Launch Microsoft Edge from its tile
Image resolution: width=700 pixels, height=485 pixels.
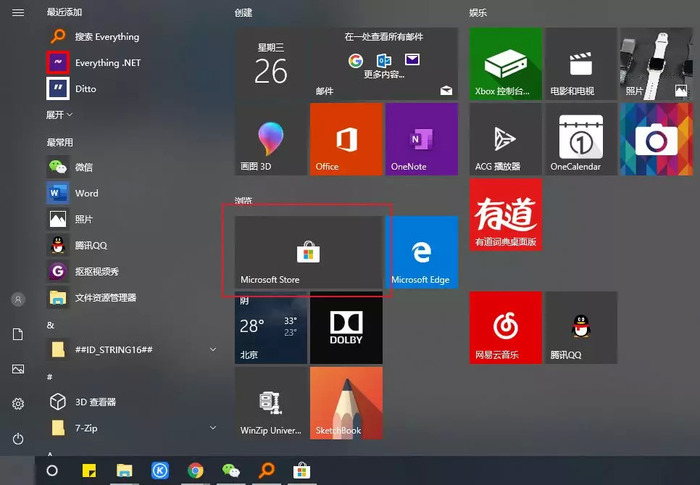pyautogui.click(x=422, y=252)
